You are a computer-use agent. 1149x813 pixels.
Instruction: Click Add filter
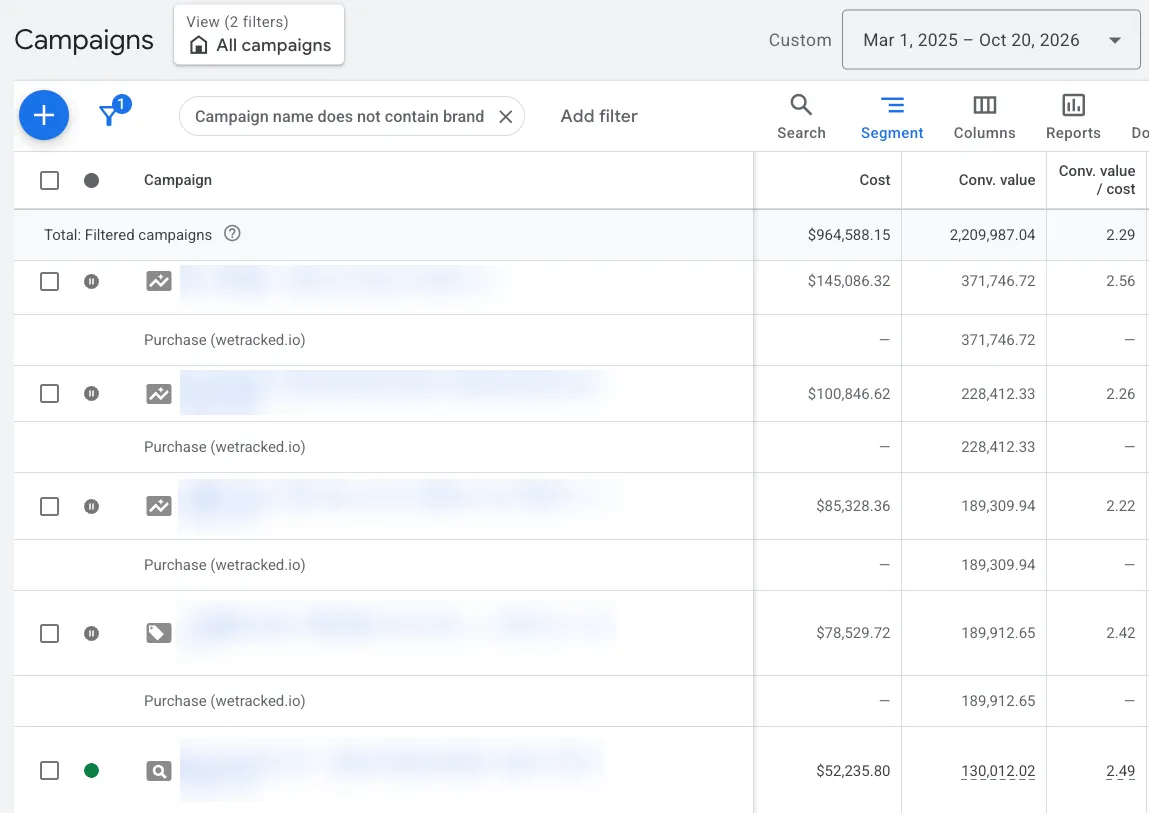click(x=599, y=116)
